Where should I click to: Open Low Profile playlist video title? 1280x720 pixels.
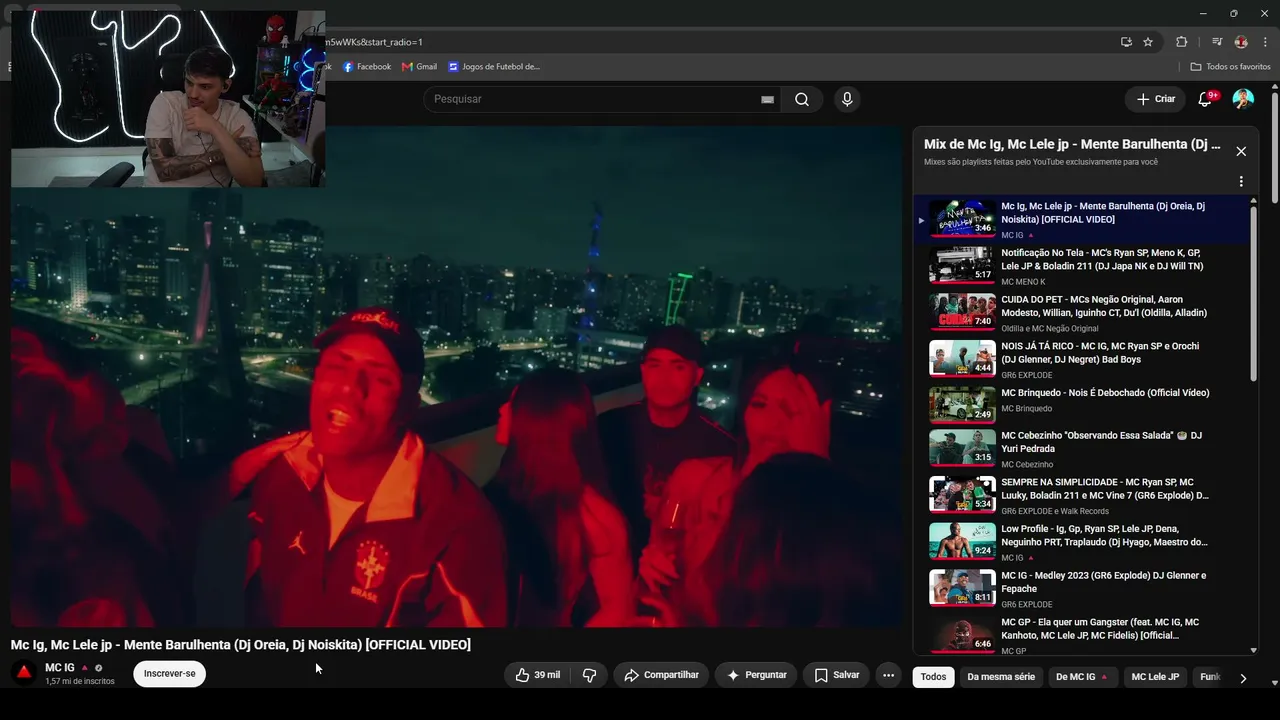(1105, 535)
